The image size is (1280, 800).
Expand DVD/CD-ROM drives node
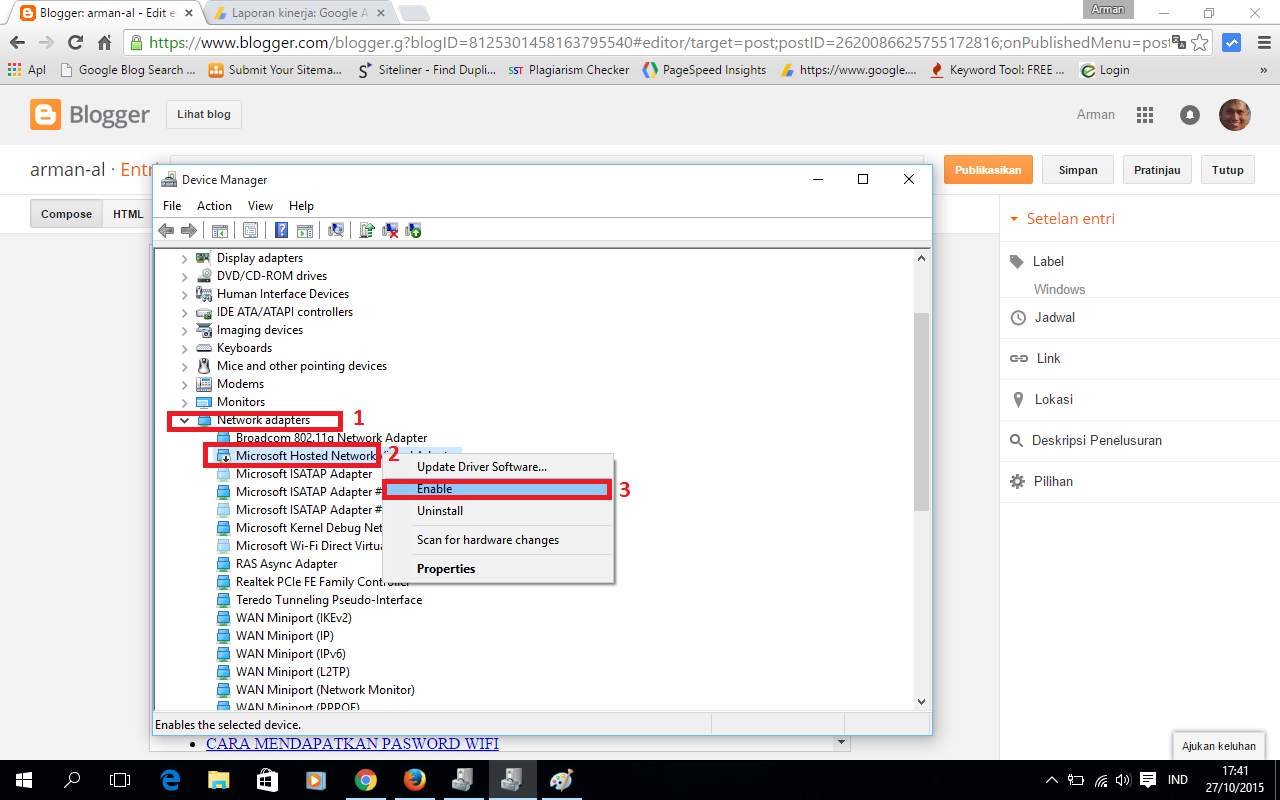184,276
